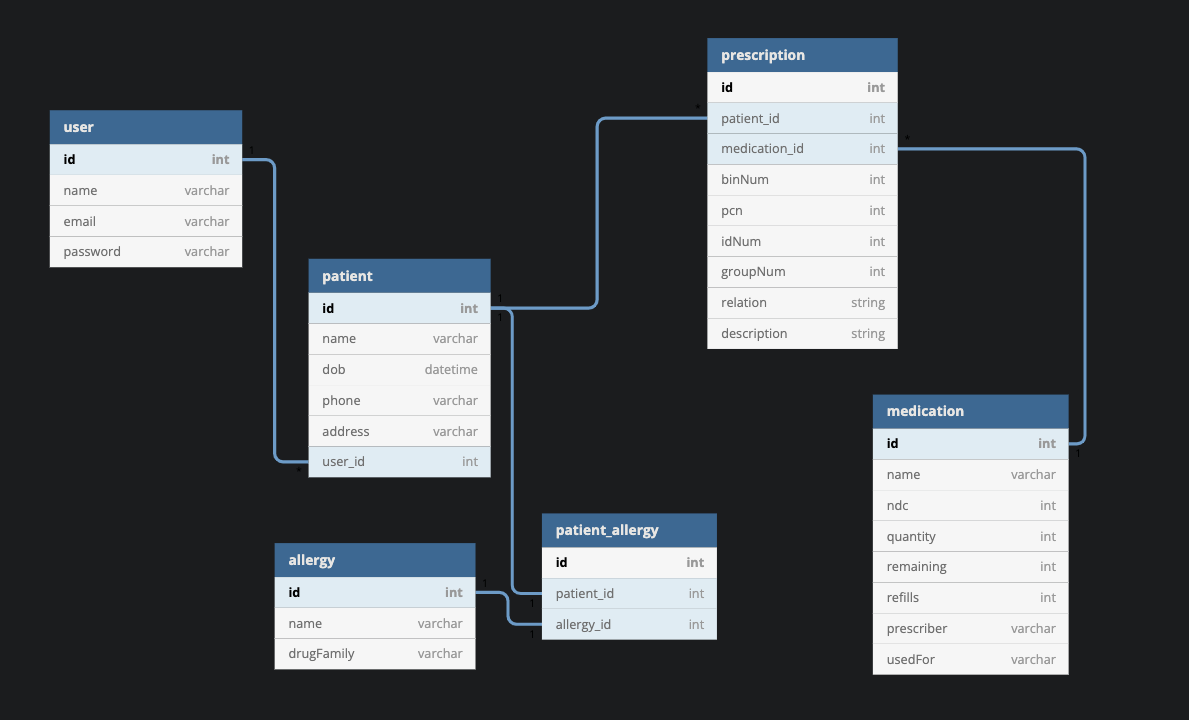1189x720 pixels.
Task: Click the patient table header
Action: tap(399, 276)
